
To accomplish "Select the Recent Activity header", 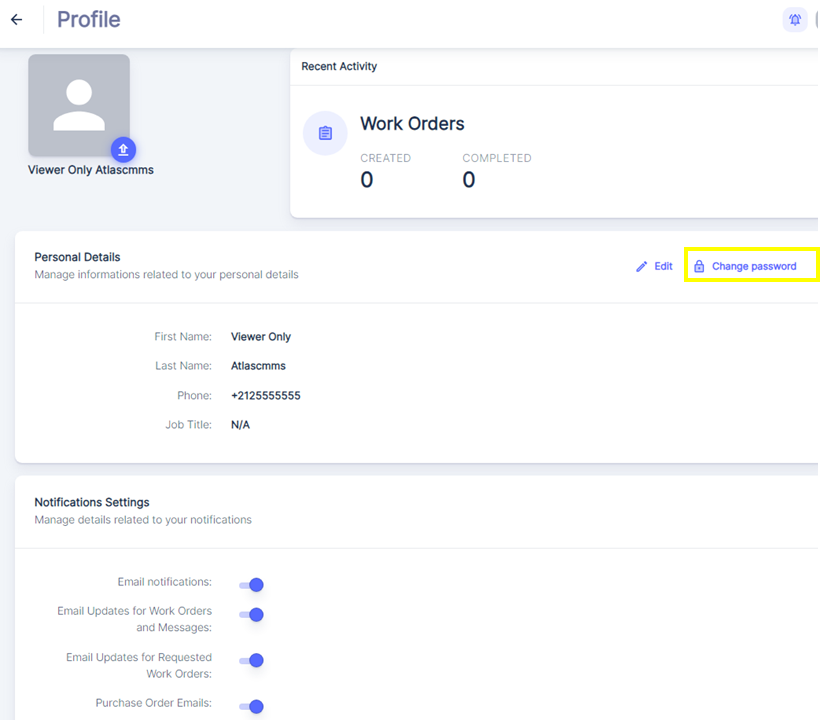I will point(339,67).
